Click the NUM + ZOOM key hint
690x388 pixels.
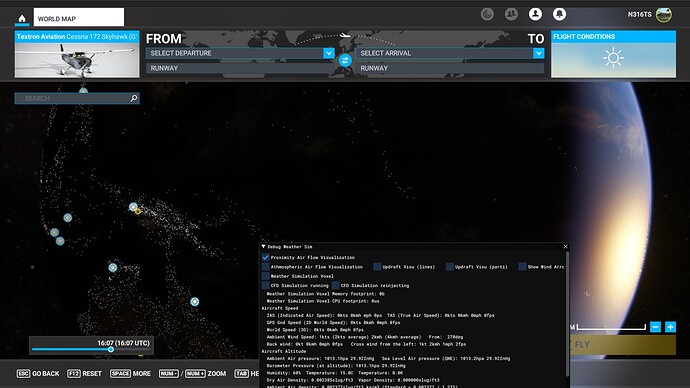coord(206,373)
